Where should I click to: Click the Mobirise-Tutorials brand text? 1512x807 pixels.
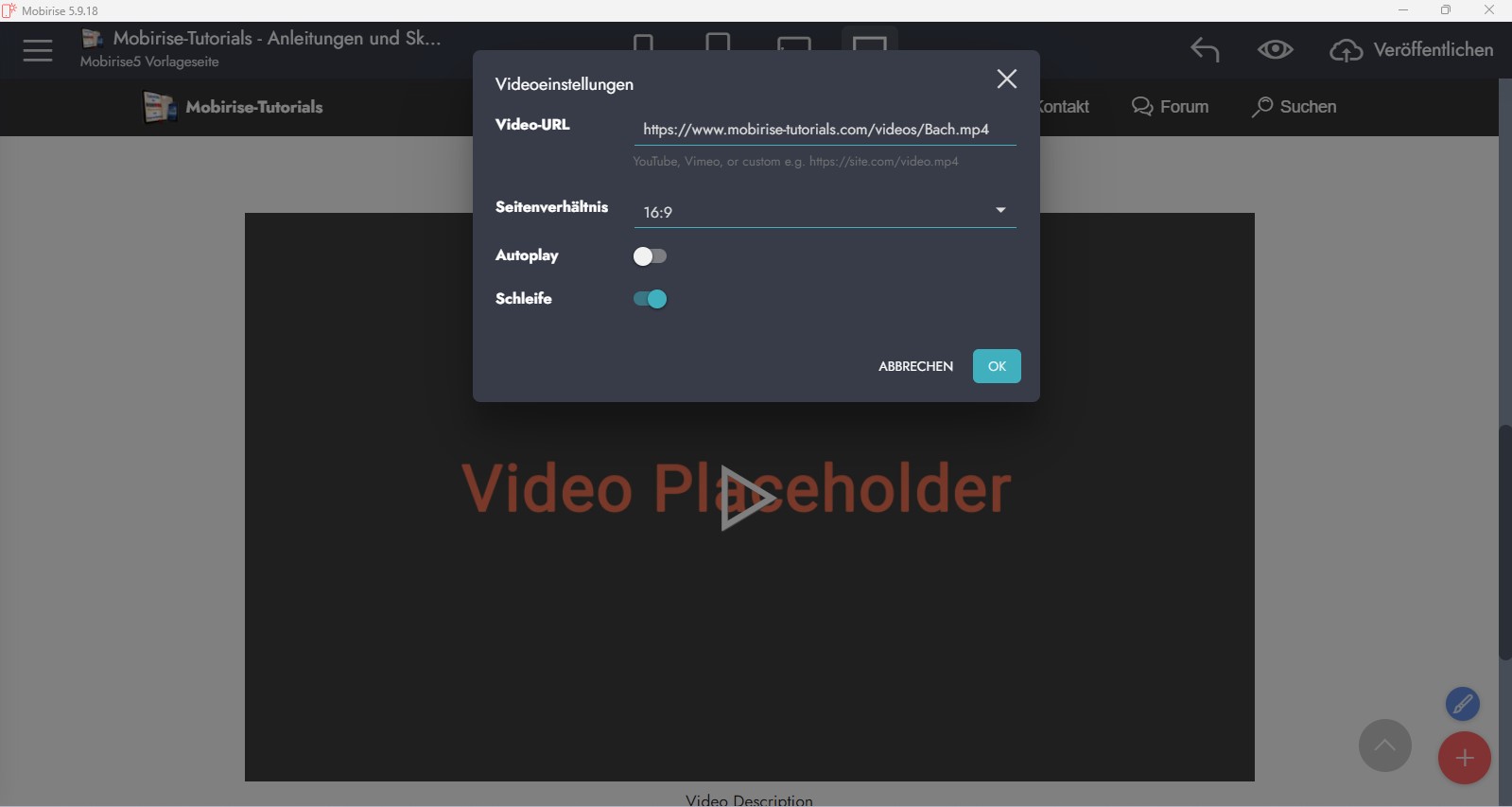(254, 107)
